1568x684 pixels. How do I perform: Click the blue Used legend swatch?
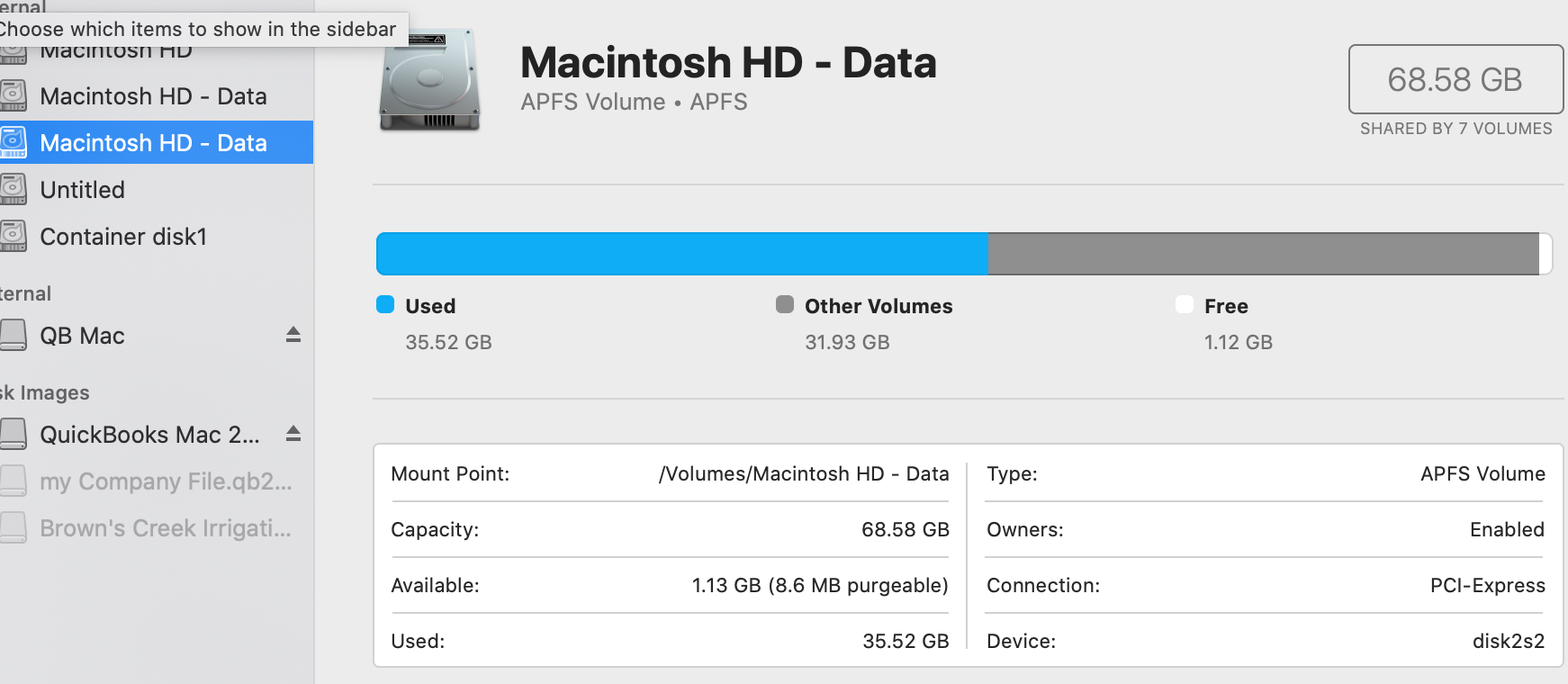[385, 304]
